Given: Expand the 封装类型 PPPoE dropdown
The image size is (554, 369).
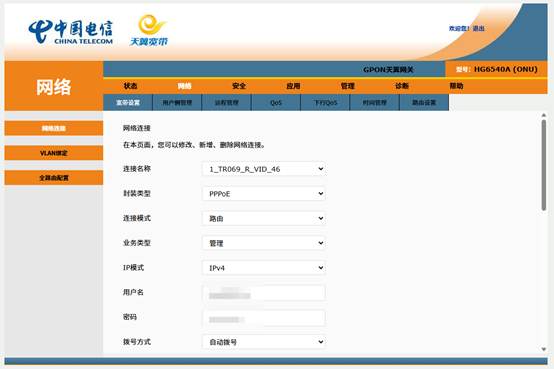Looking at the screenshot, I should [264, 194].
